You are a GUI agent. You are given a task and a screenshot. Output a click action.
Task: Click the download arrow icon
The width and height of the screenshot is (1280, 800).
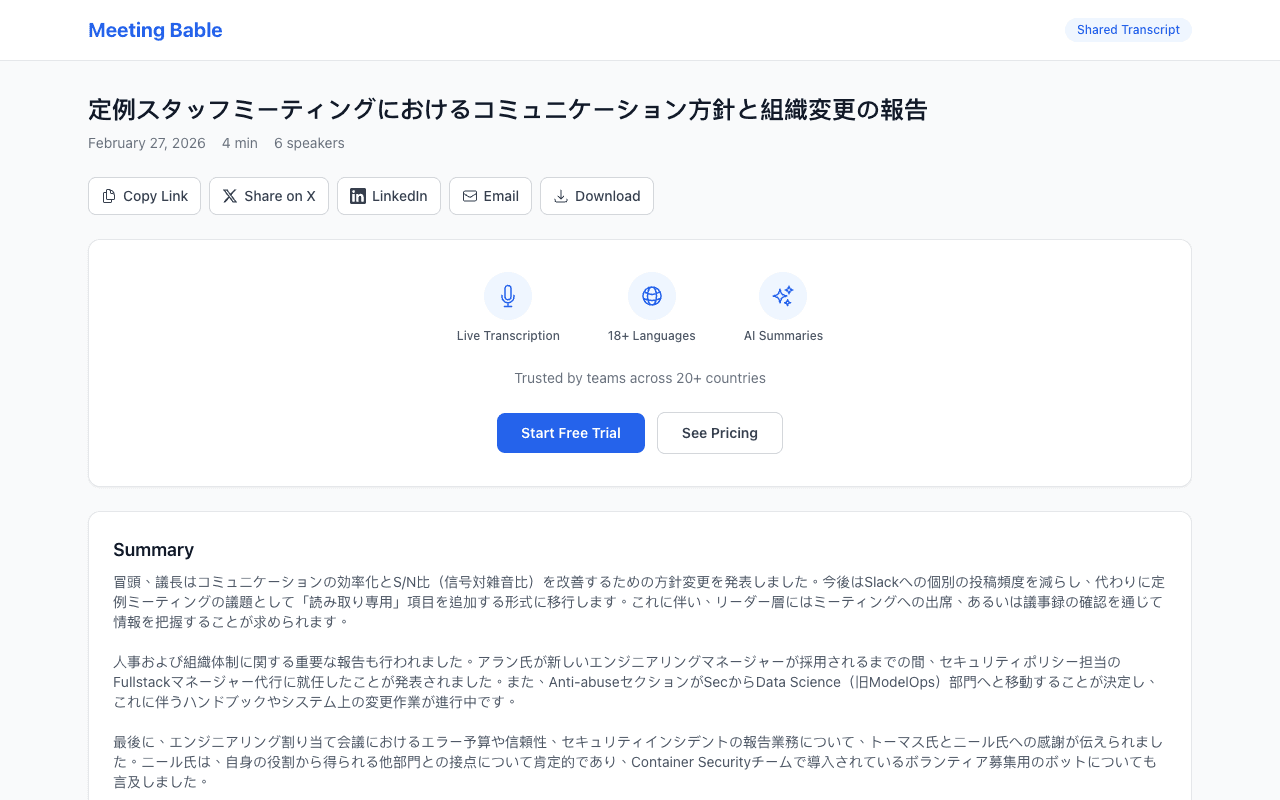(x=559, y=196)
